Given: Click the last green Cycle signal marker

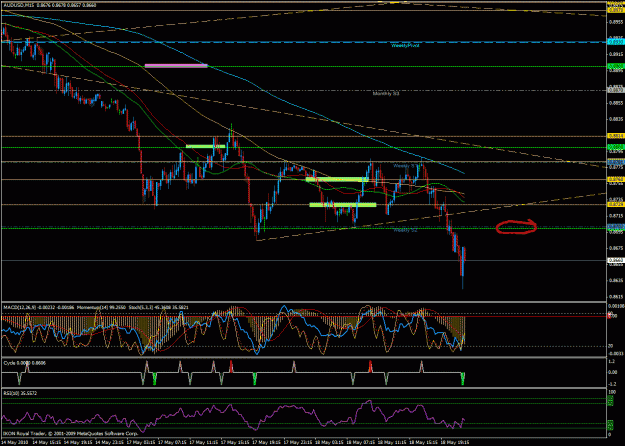Looking at the screenshot, I should (x=463, y=379).
